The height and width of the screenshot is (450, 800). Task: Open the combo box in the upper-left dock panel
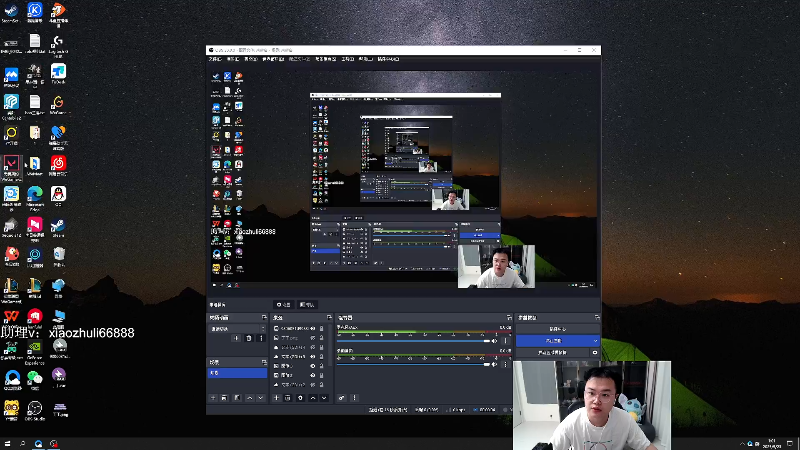pos(237,329)
